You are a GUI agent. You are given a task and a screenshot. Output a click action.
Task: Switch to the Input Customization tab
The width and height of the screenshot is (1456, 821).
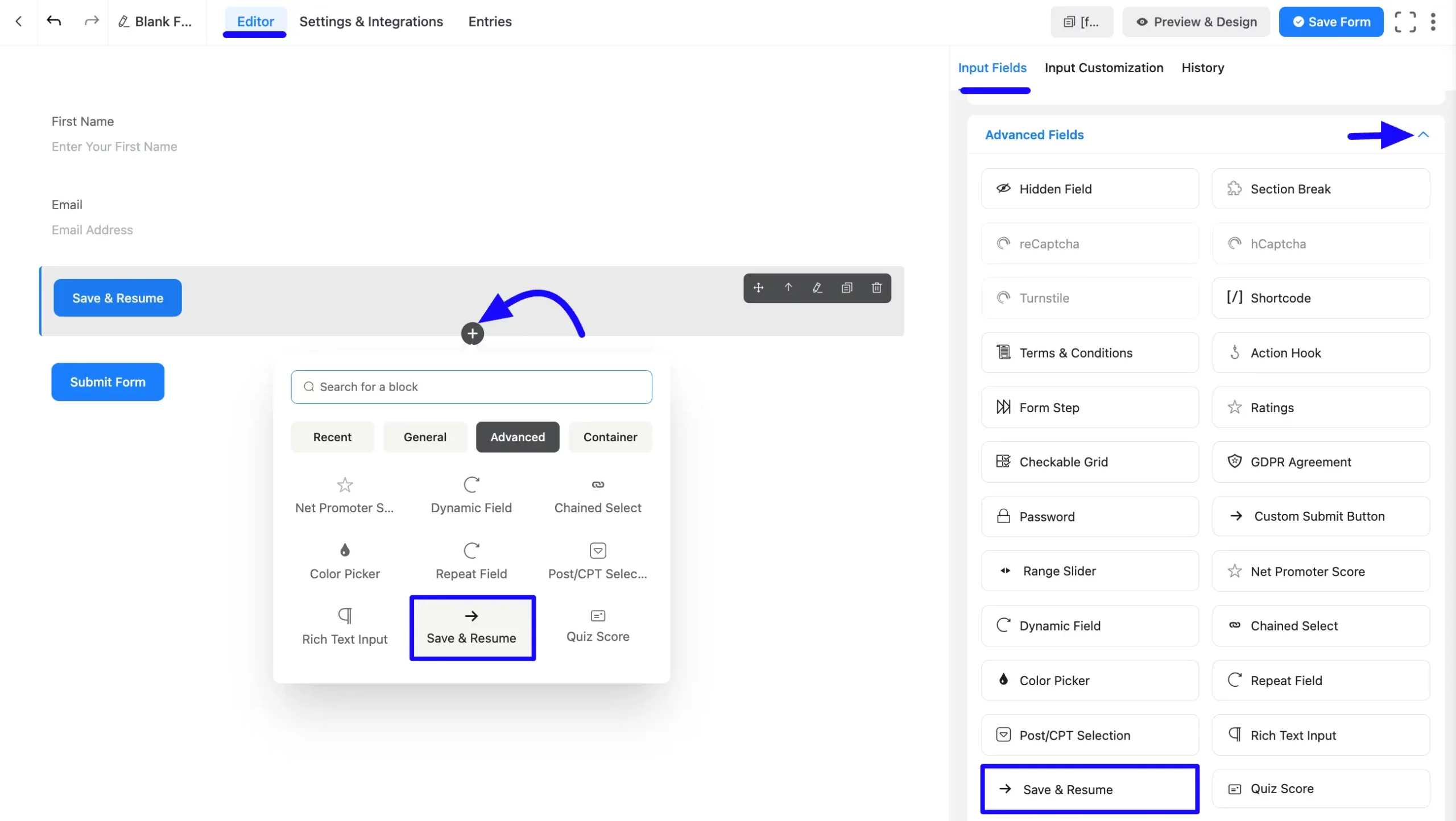[x=1103, y=68]
